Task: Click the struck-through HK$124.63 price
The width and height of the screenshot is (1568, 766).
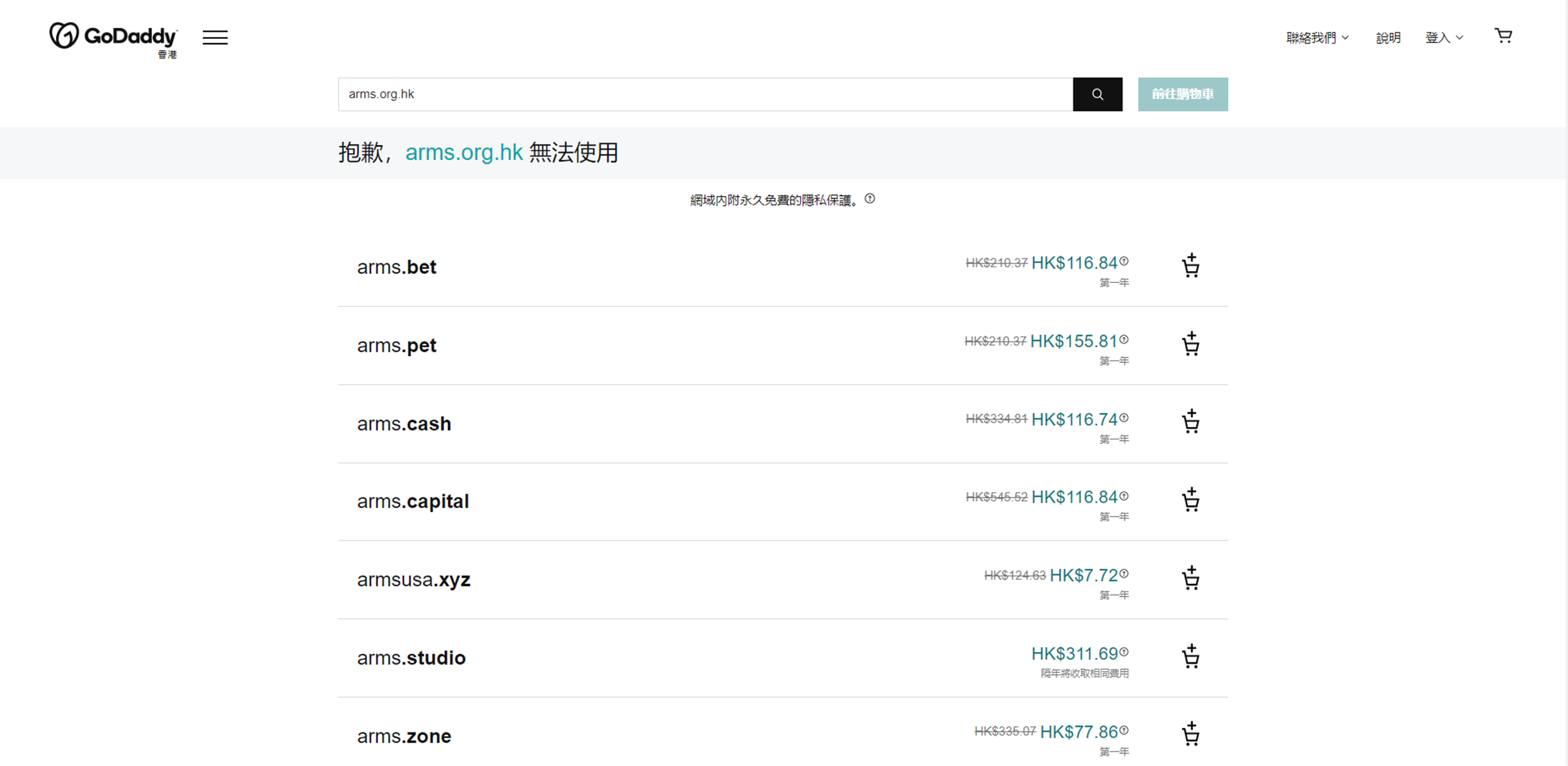Action: pyautogui.click(x=1015, y=575)
